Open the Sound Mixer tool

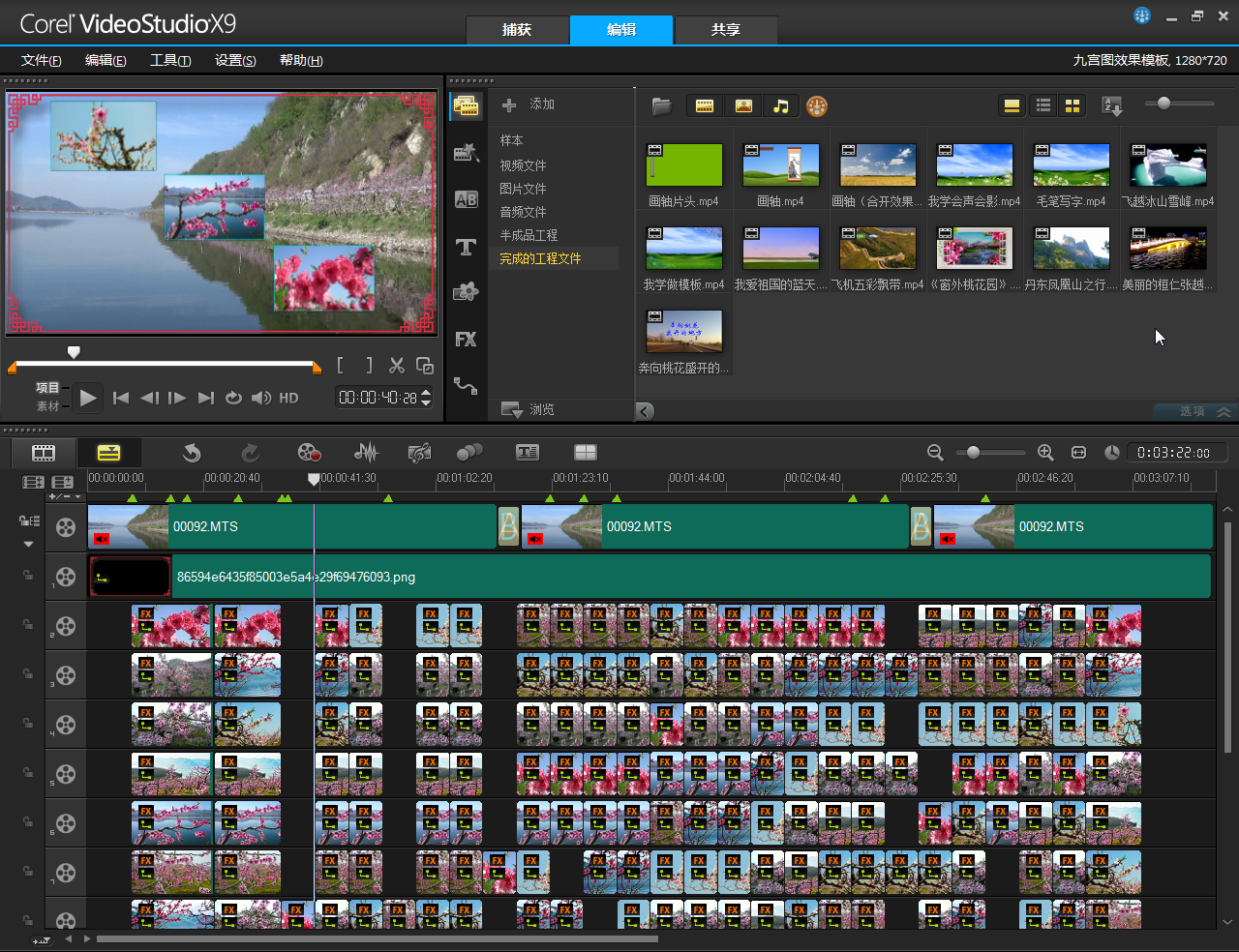click(x=366, y=453)
